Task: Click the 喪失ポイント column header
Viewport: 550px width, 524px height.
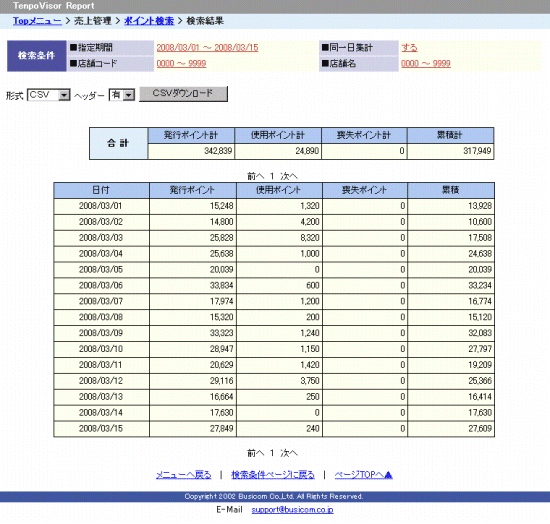Action: [x=365, y=190]
